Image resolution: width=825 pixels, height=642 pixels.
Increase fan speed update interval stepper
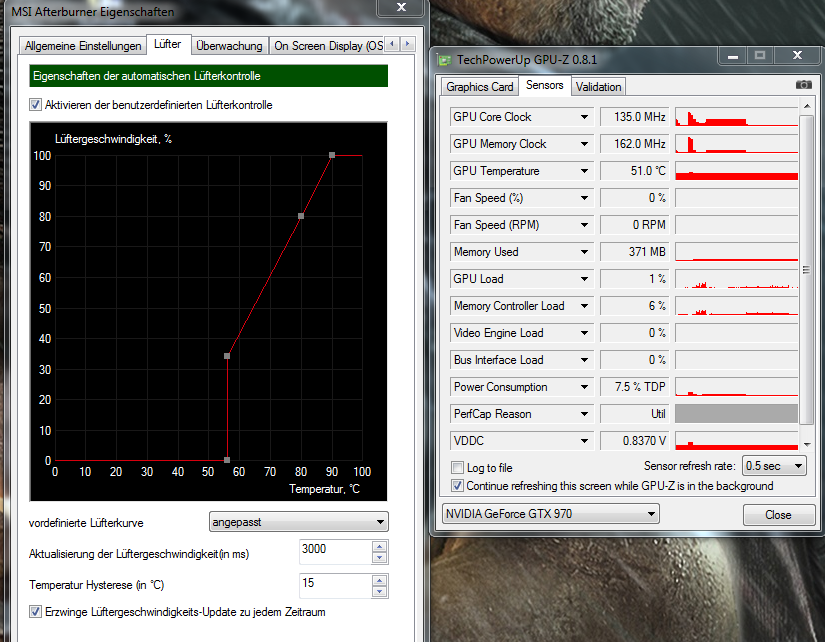pos(379,547)
